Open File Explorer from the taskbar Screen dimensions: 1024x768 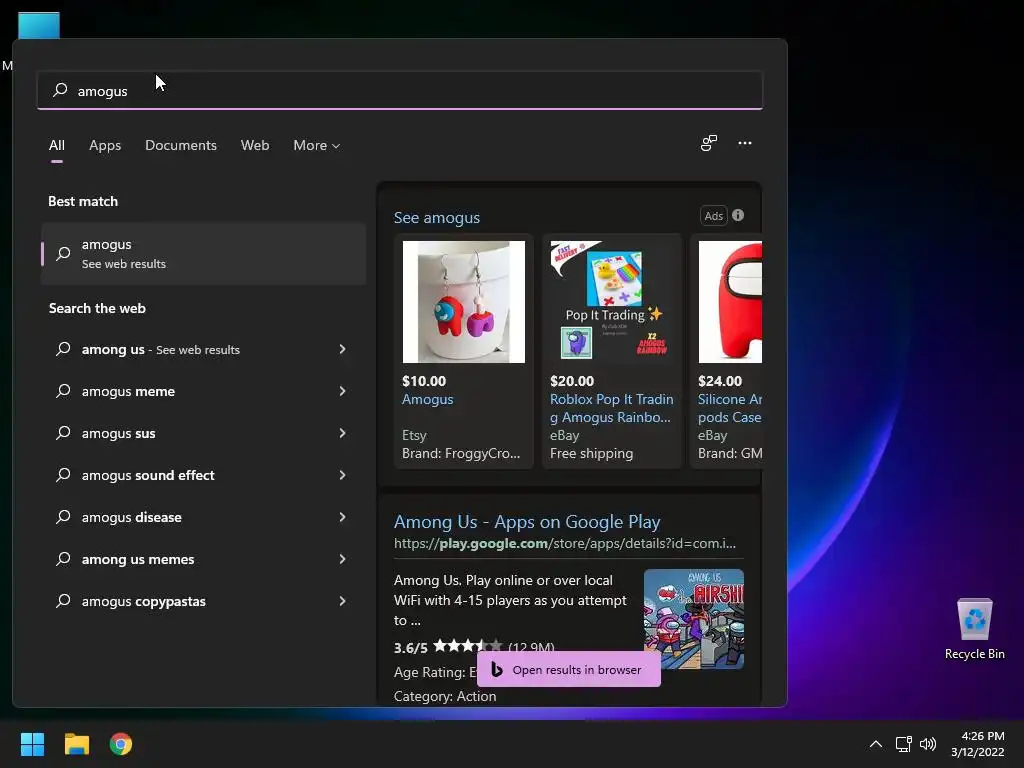[76, 744]
